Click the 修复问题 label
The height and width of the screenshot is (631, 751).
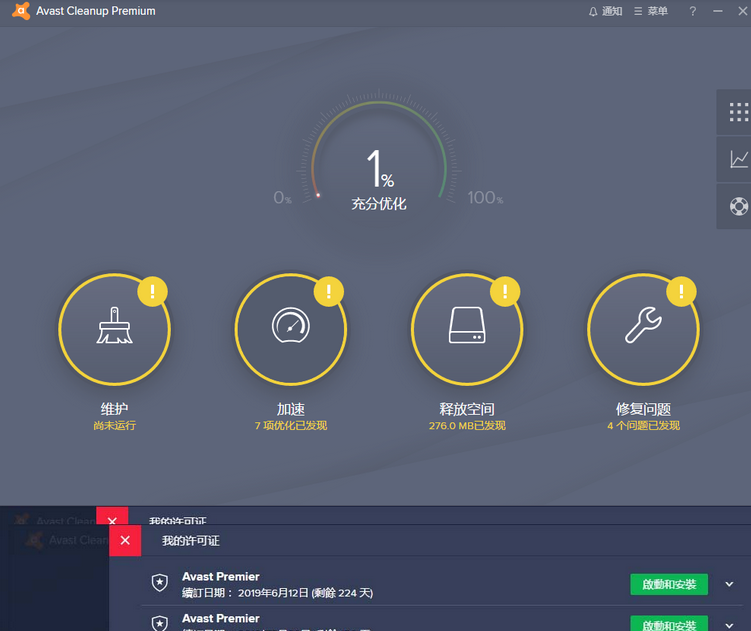coord(643,409)
